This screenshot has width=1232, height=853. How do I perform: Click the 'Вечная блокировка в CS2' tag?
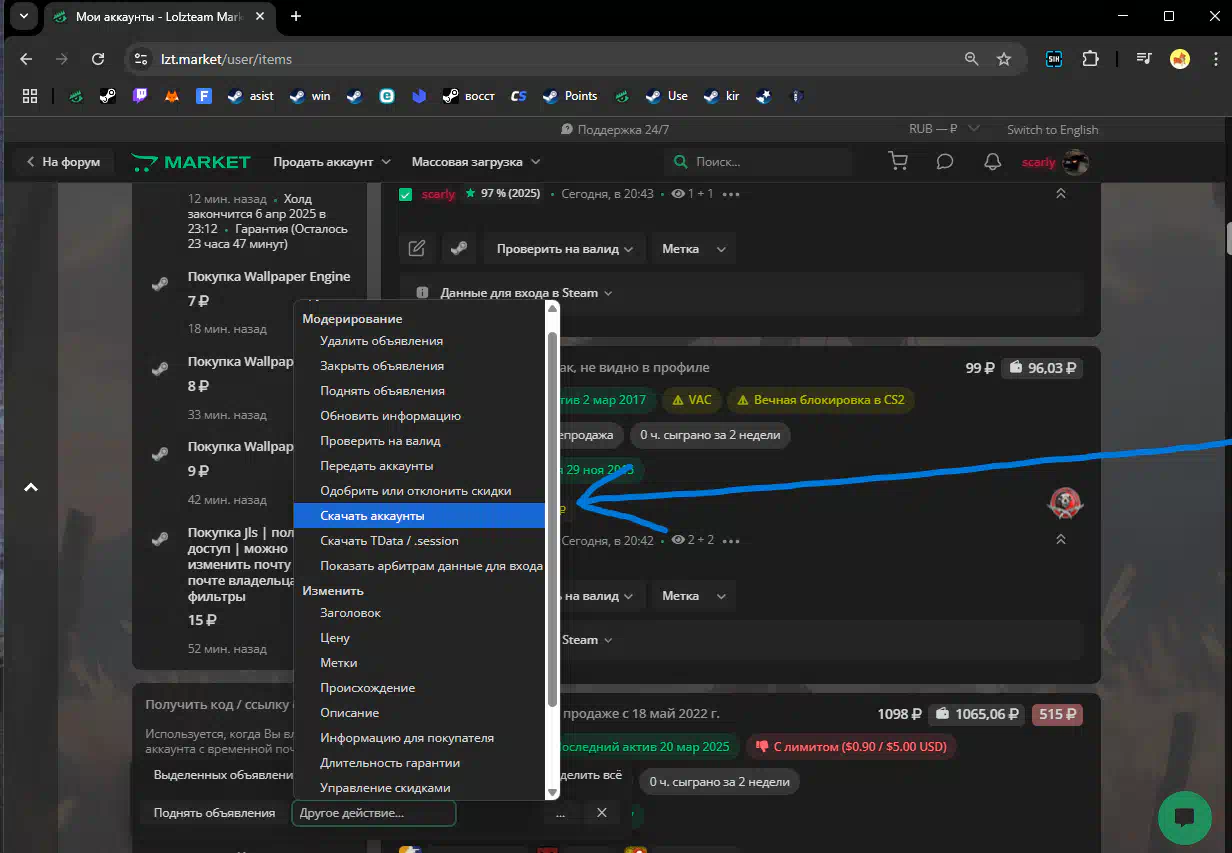click(820, 400)
